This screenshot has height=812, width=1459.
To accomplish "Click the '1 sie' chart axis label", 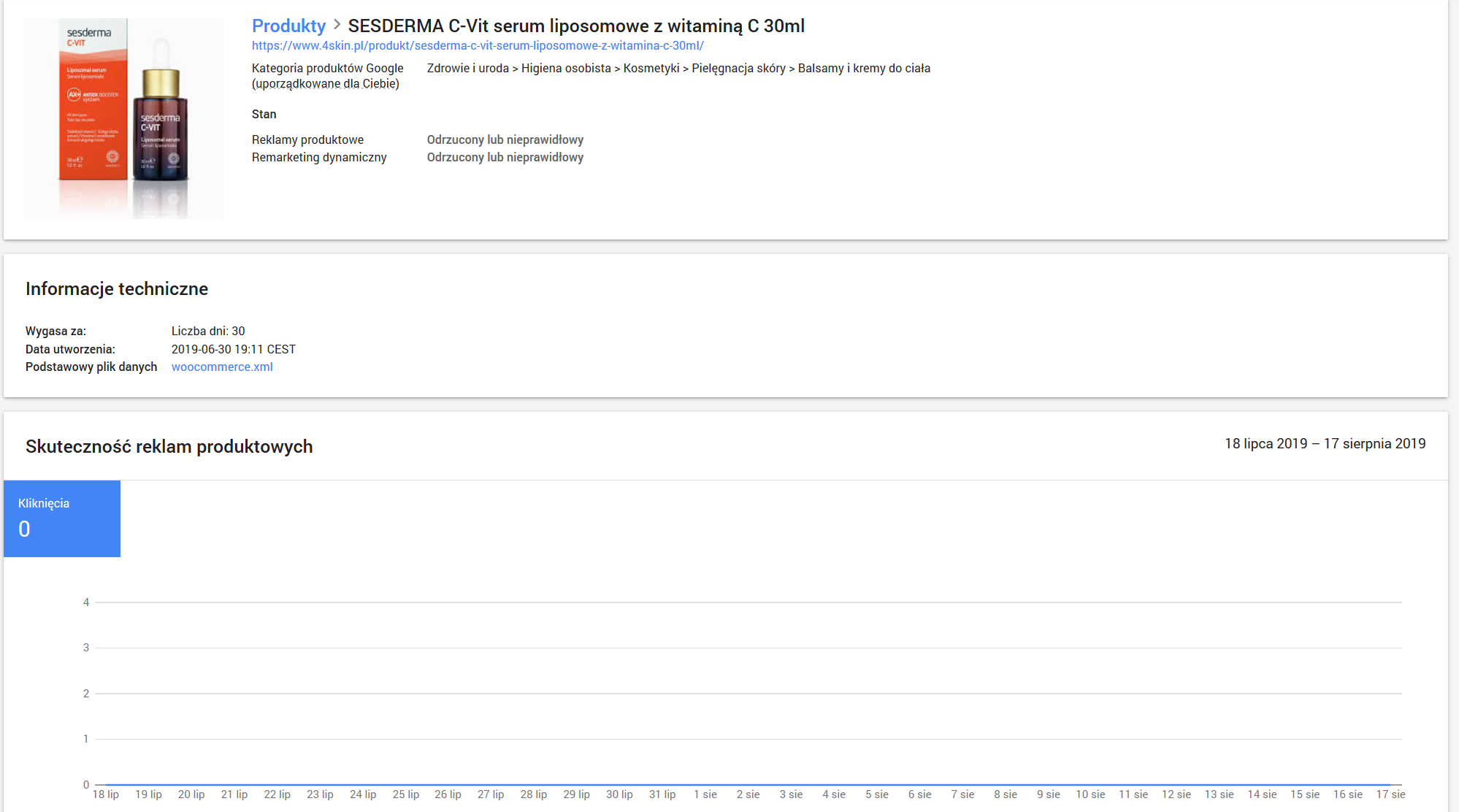I will point(705,794).
